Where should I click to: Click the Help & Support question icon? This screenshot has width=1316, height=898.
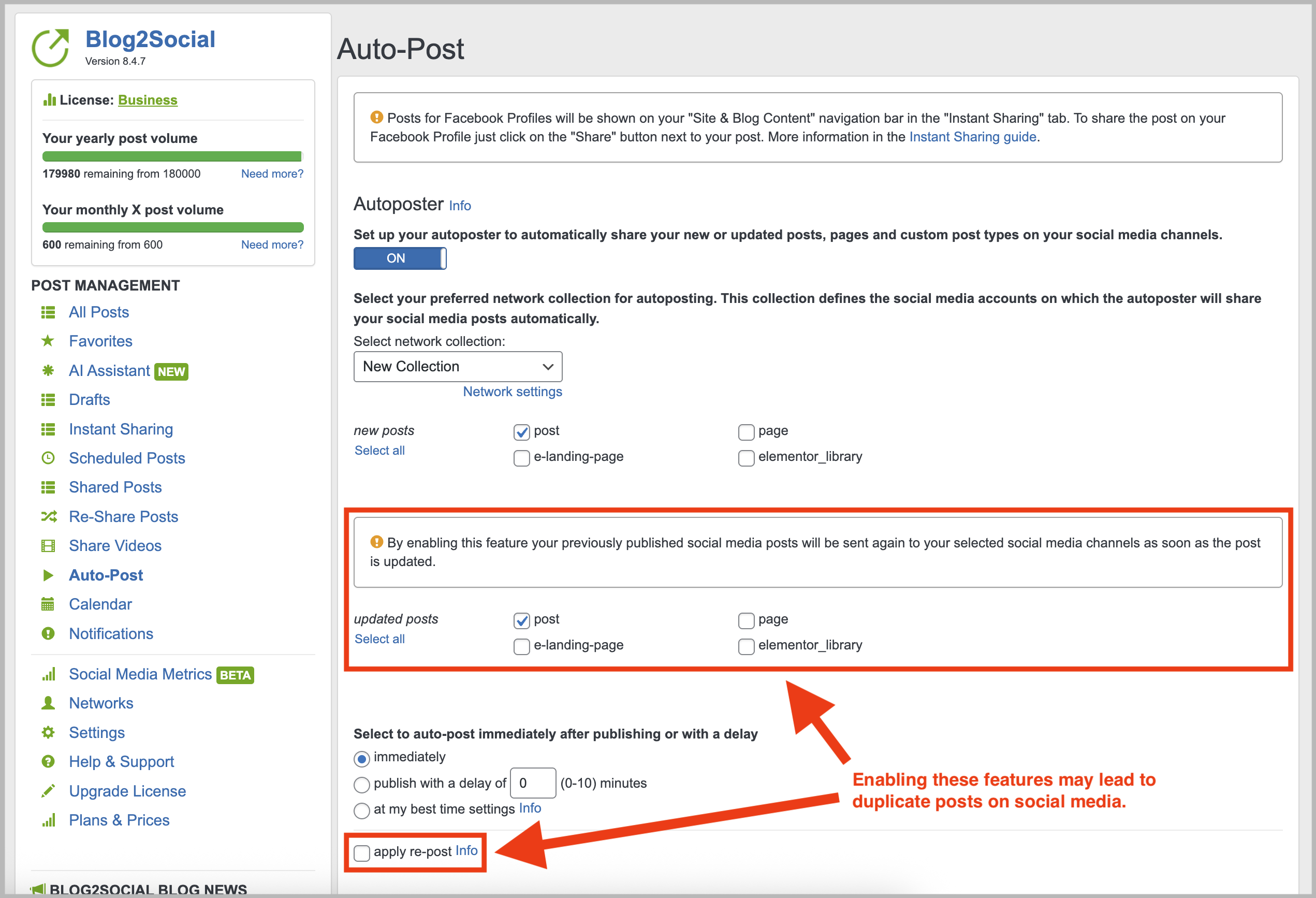[48, 761]
